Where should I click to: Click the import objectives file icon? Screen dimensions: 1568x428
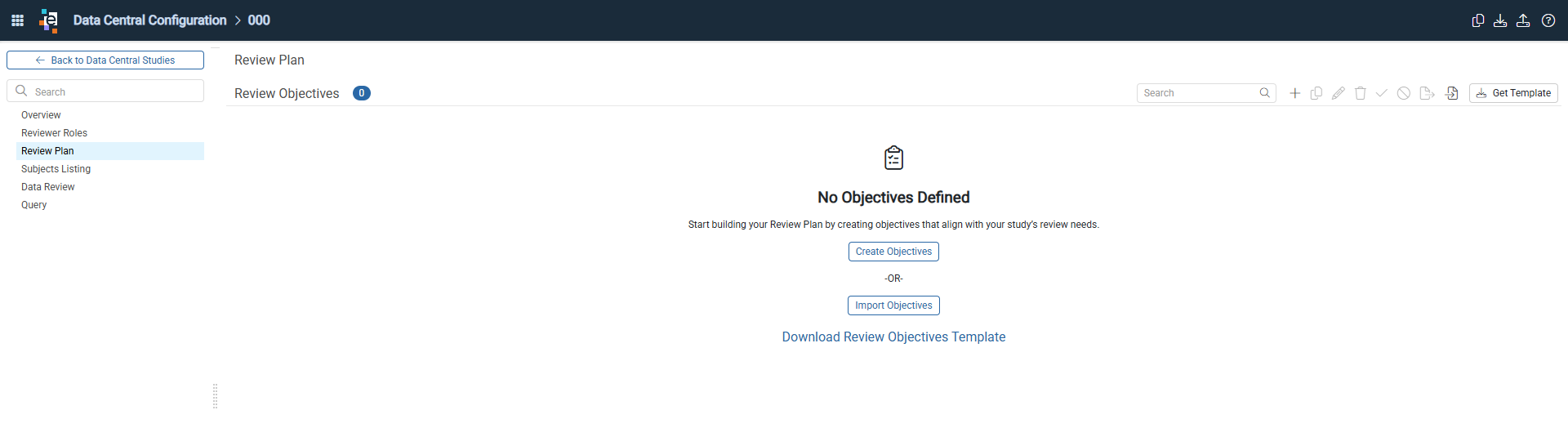pyautogui.click(x=1451, y=93)
